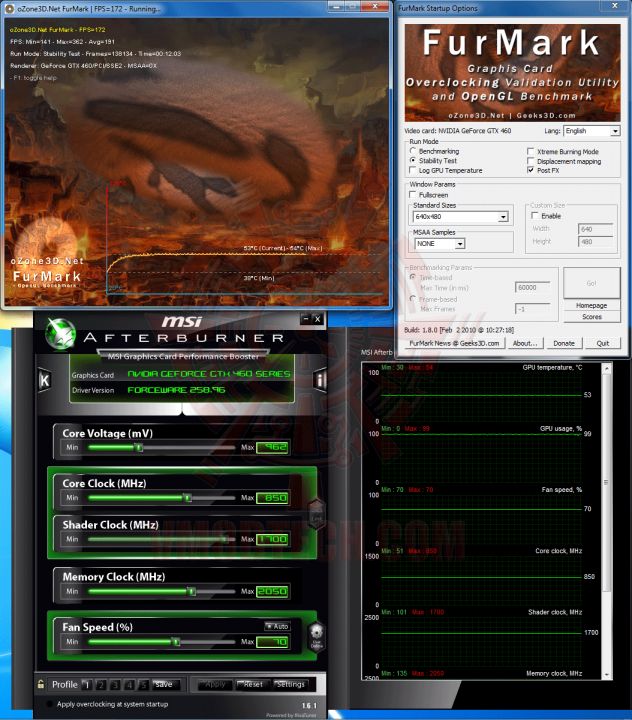Click the Donate button
The image size is (632, 720).
tap(564, 343)
